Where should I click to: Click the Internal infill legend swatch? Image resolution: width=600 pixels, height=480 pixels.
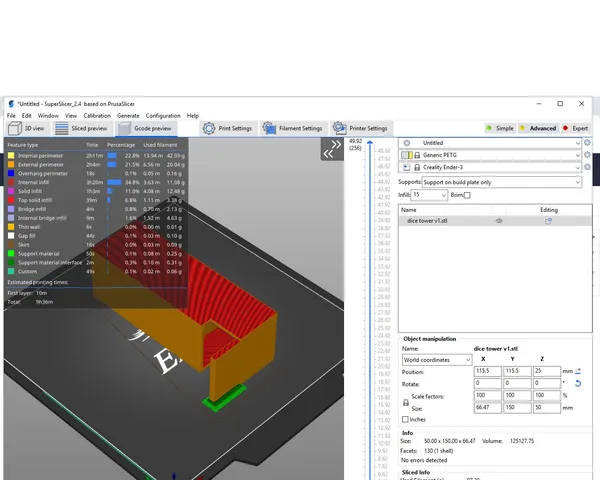11,183
